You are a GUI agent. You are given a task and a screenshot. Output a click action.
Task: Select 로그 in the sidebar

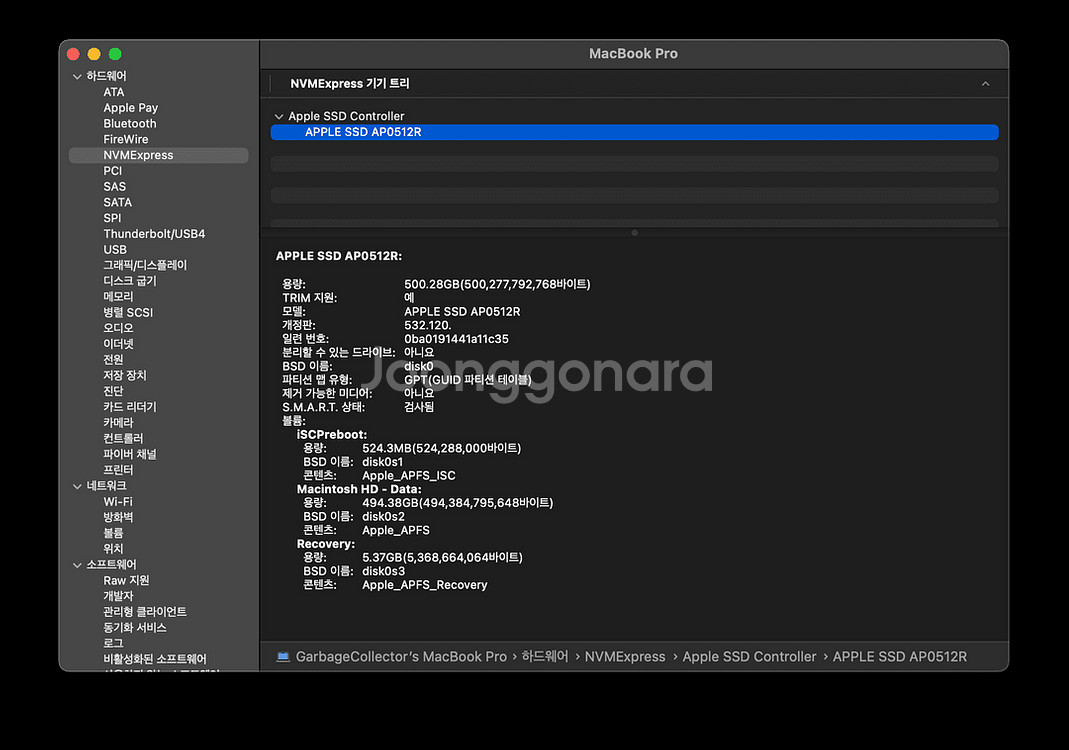click(x=113, y=643)
